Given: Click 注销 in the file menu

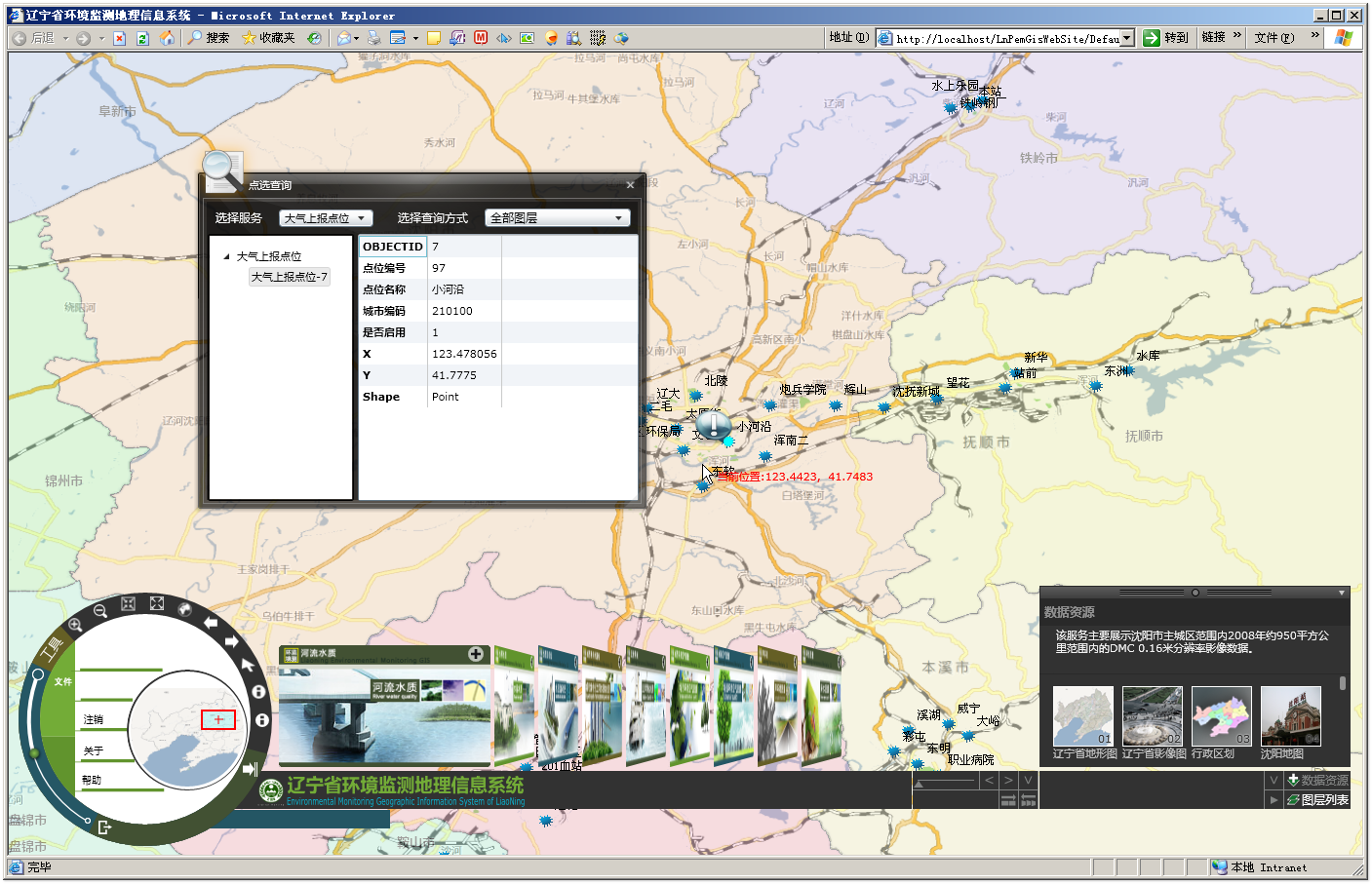Looking at the screenshot, I should tap(94, 720).
